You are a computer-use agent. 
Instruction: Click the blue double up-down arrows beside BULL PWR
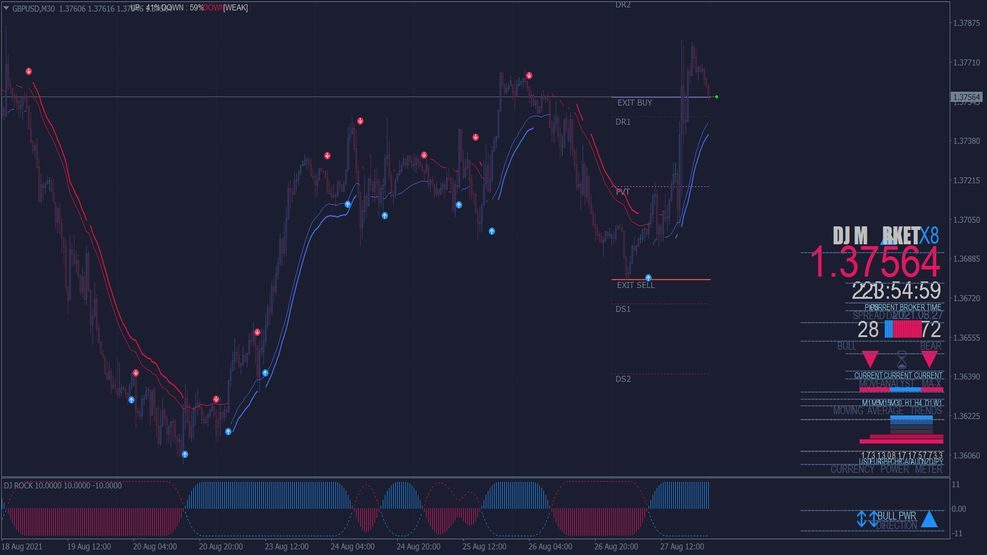(867, 519)
